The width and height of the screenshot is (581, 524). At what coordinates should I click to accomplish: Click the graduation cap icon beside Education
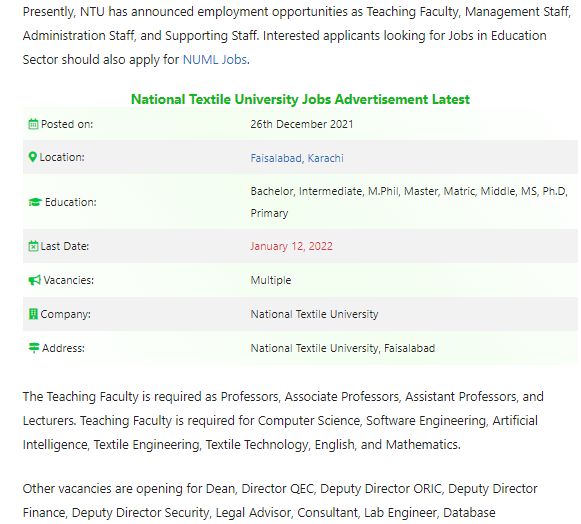click(35, 202)
